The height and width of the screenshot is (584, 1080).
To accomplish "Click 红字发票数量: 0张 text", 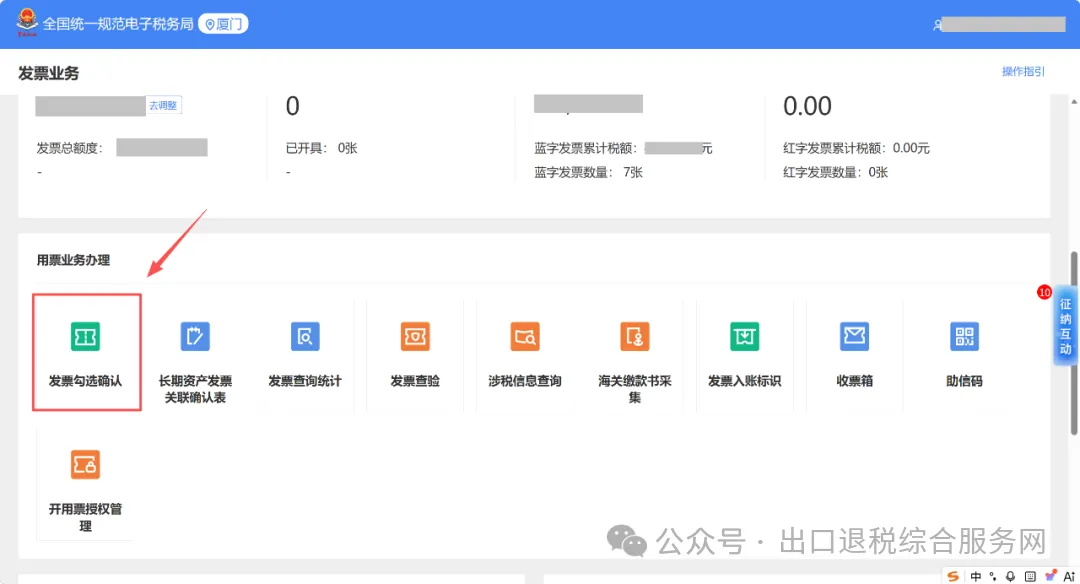I will tap(835, 172).
